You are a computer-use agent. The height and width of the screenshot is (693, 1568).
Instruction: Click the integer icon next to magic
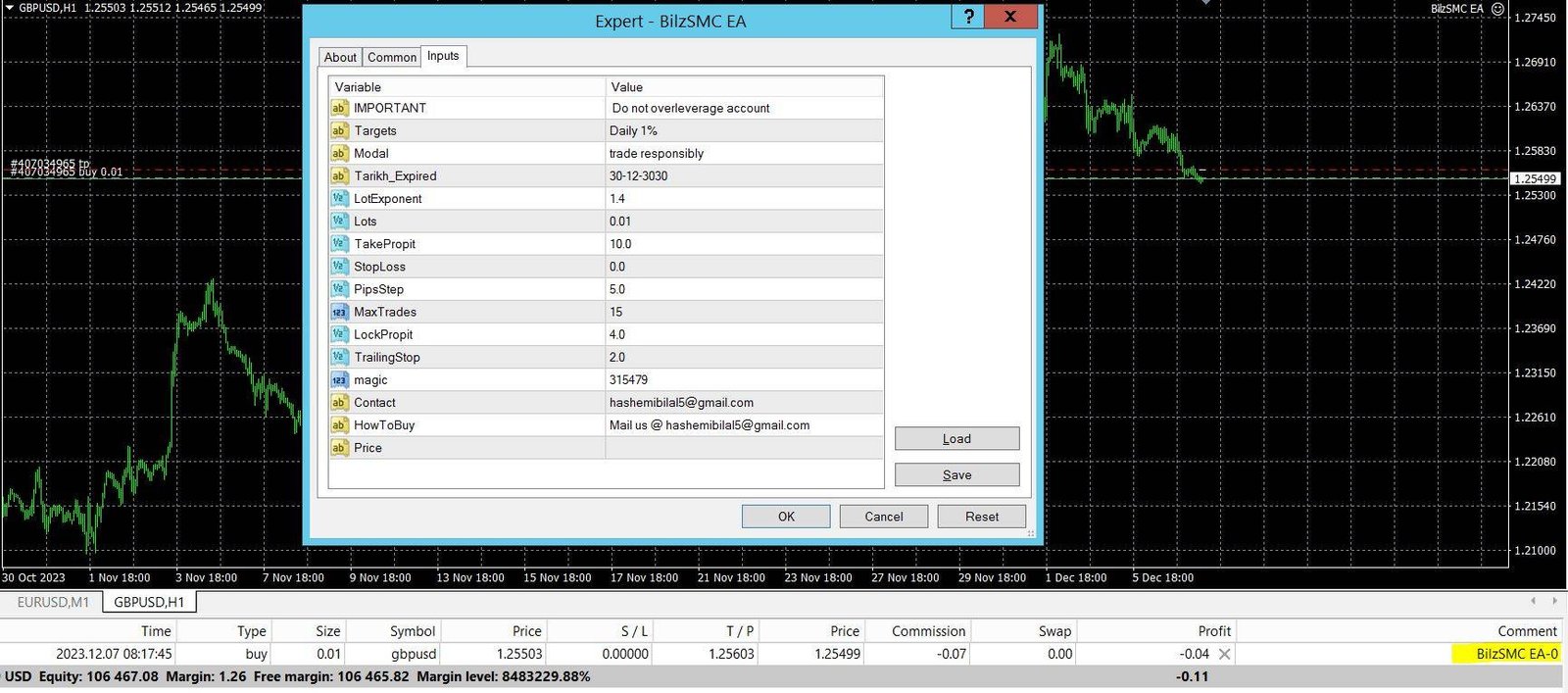pos(339,379)
